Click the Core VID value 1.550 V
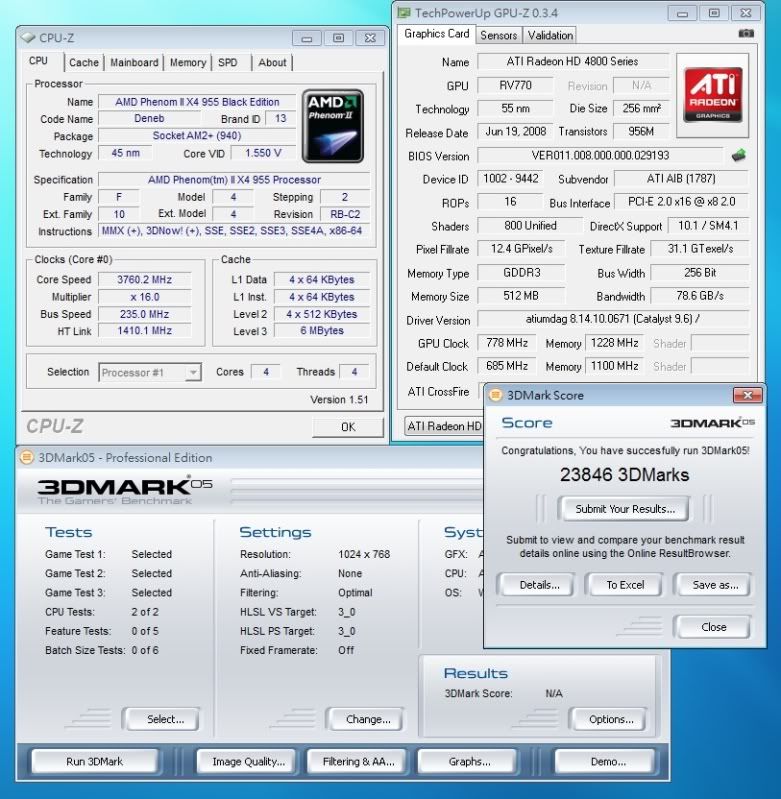 pos(263,153)
